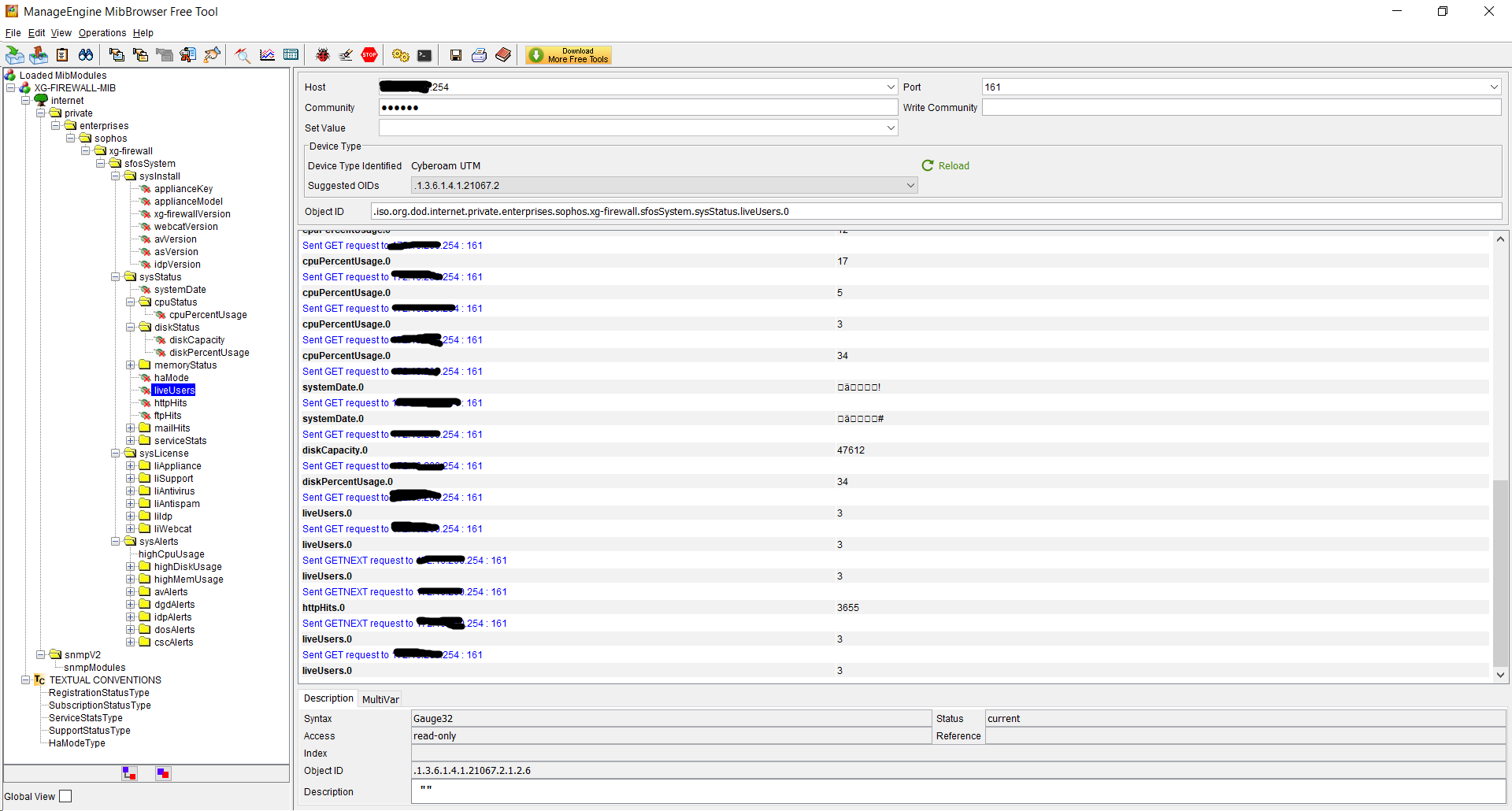Click the Clear results eraser icon
Image resolution: width=1512 pixels, height=811 pixels.
(x=346, y=55)
